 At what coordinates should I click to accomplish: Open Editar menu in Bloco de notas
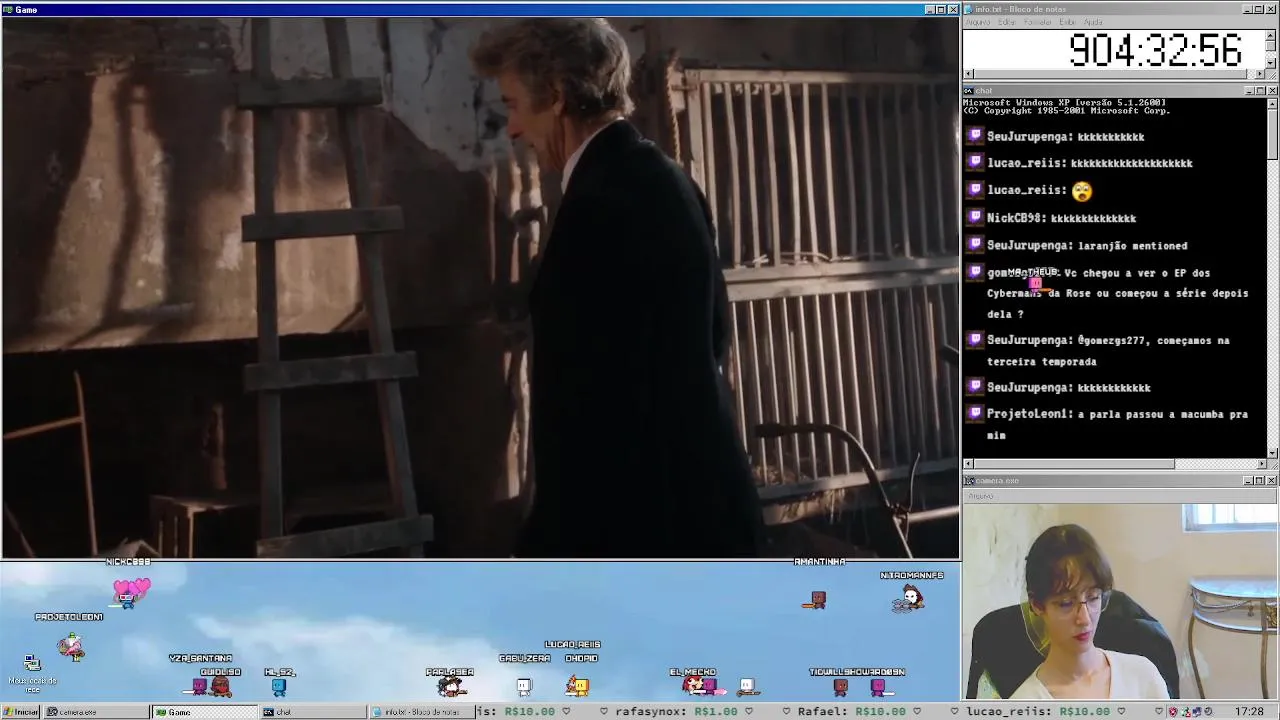tap(1006, 22)
